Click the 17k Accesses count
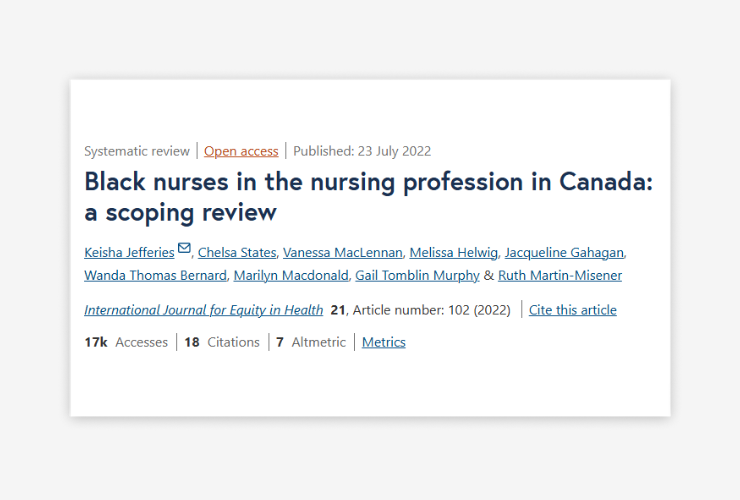Image resolution: width=740 pixels, height=500 pixels. coord(126,342)
